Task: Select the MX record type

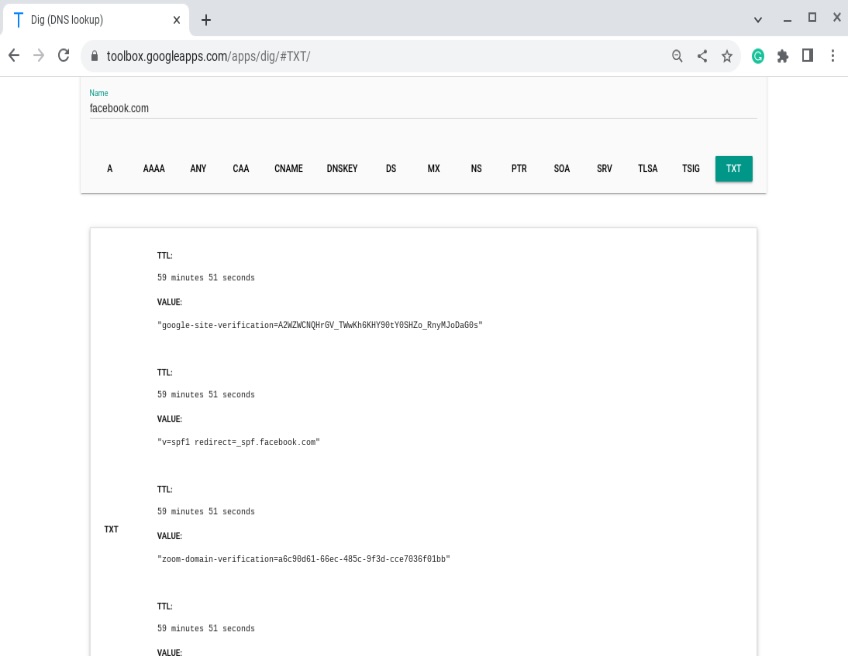Action: (434, 169)
